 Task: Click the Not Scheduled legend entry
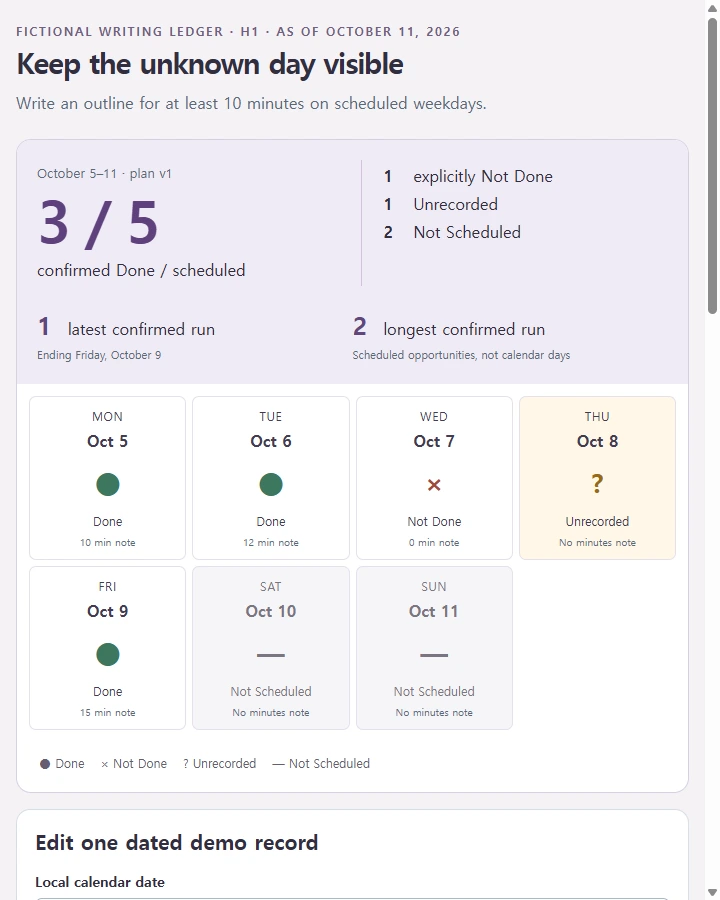(x=321, y=764)
